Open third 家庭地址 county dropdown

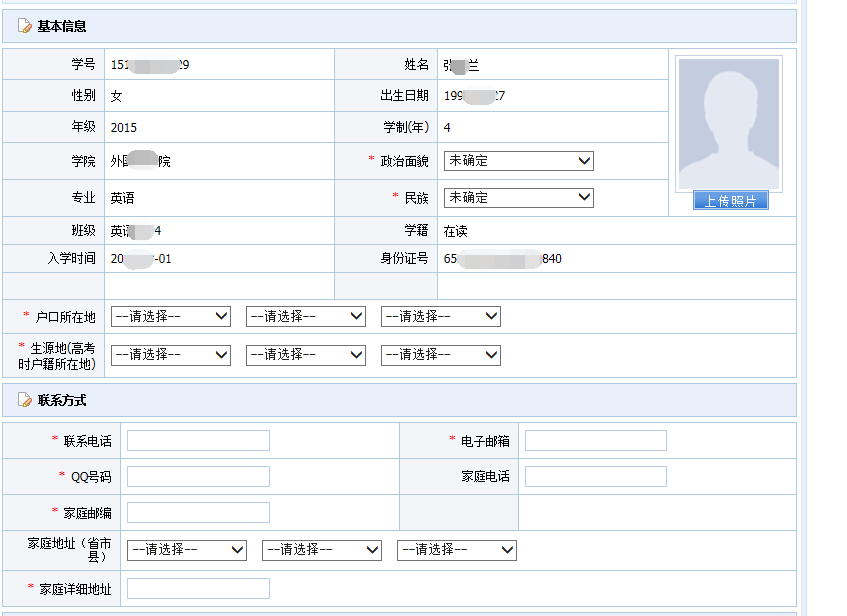click(x=456, y=550)
